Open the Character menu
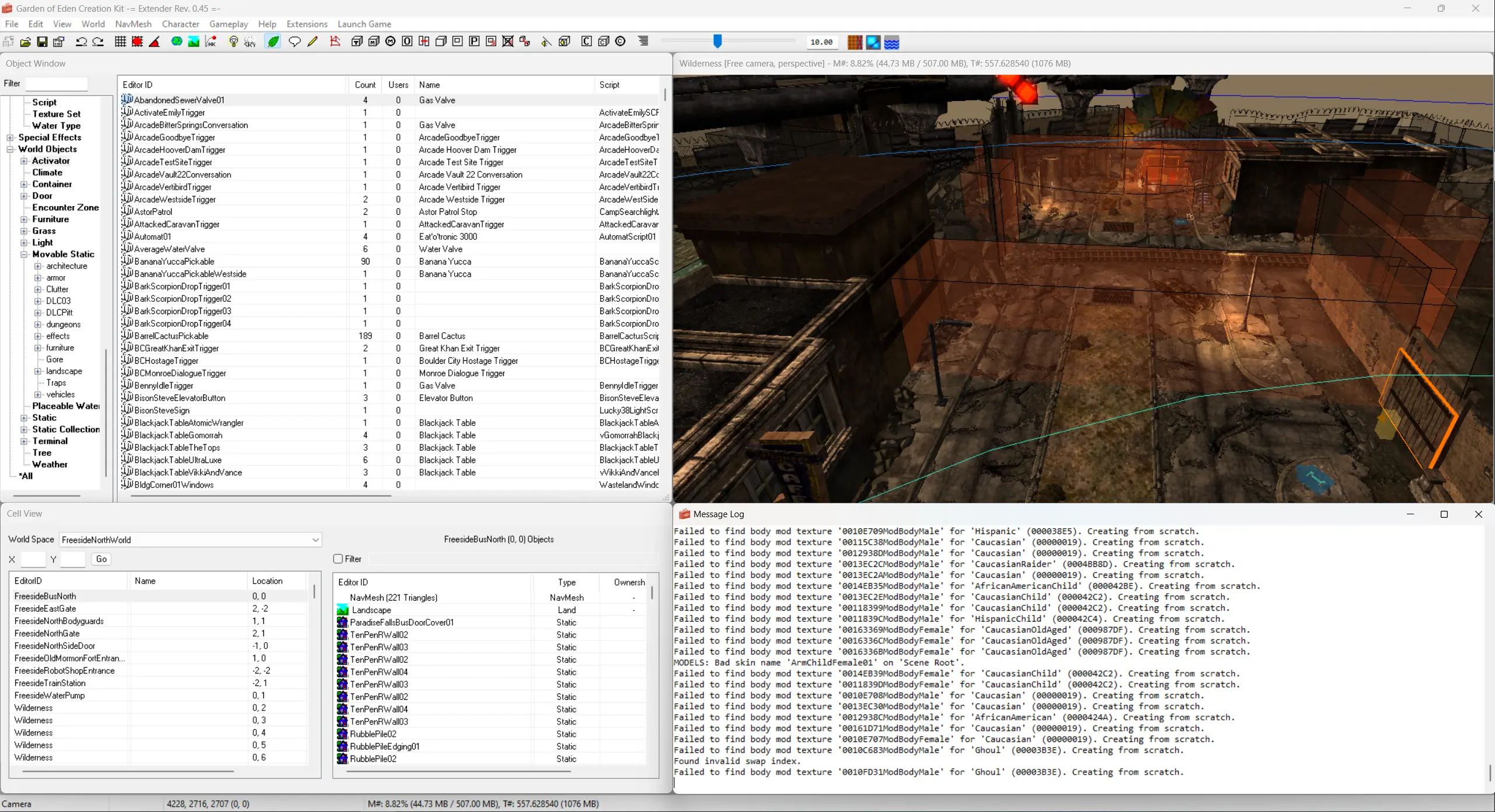Screen dimensions: 1495x812 pos(180,24)
